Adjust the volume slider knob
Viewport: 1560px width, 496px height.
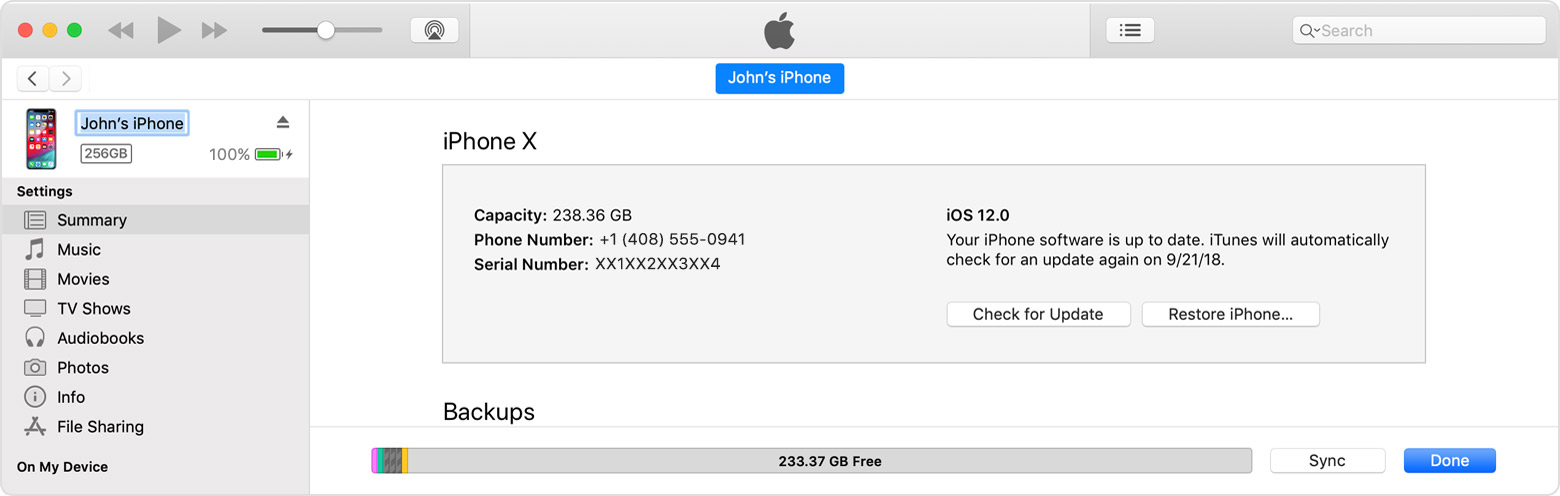click(x=326, y=30)
